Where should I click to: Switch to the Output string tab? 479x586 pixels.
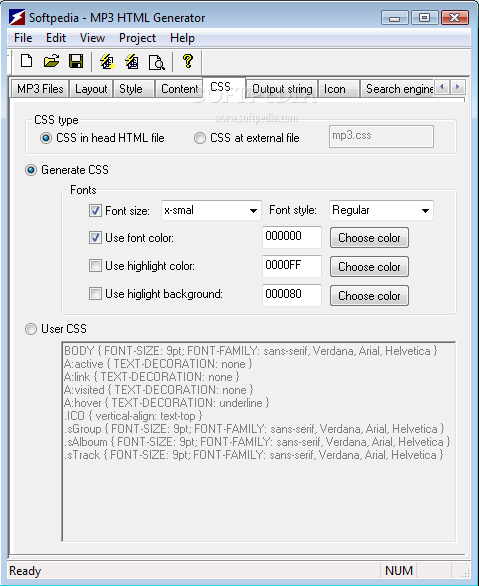point(282,89)
